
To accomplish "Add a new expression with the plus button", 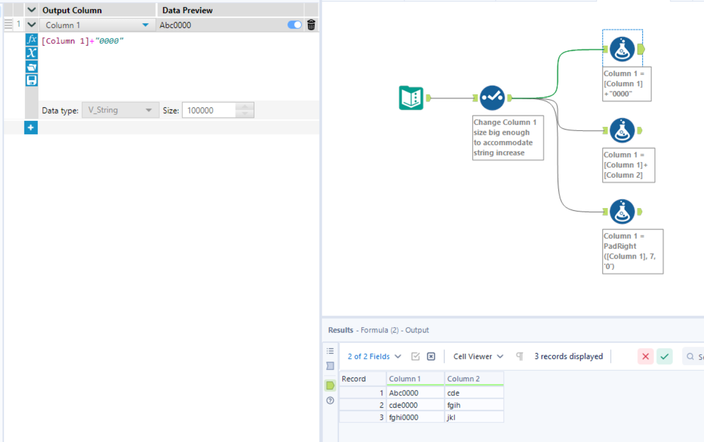I will (31, 128).
